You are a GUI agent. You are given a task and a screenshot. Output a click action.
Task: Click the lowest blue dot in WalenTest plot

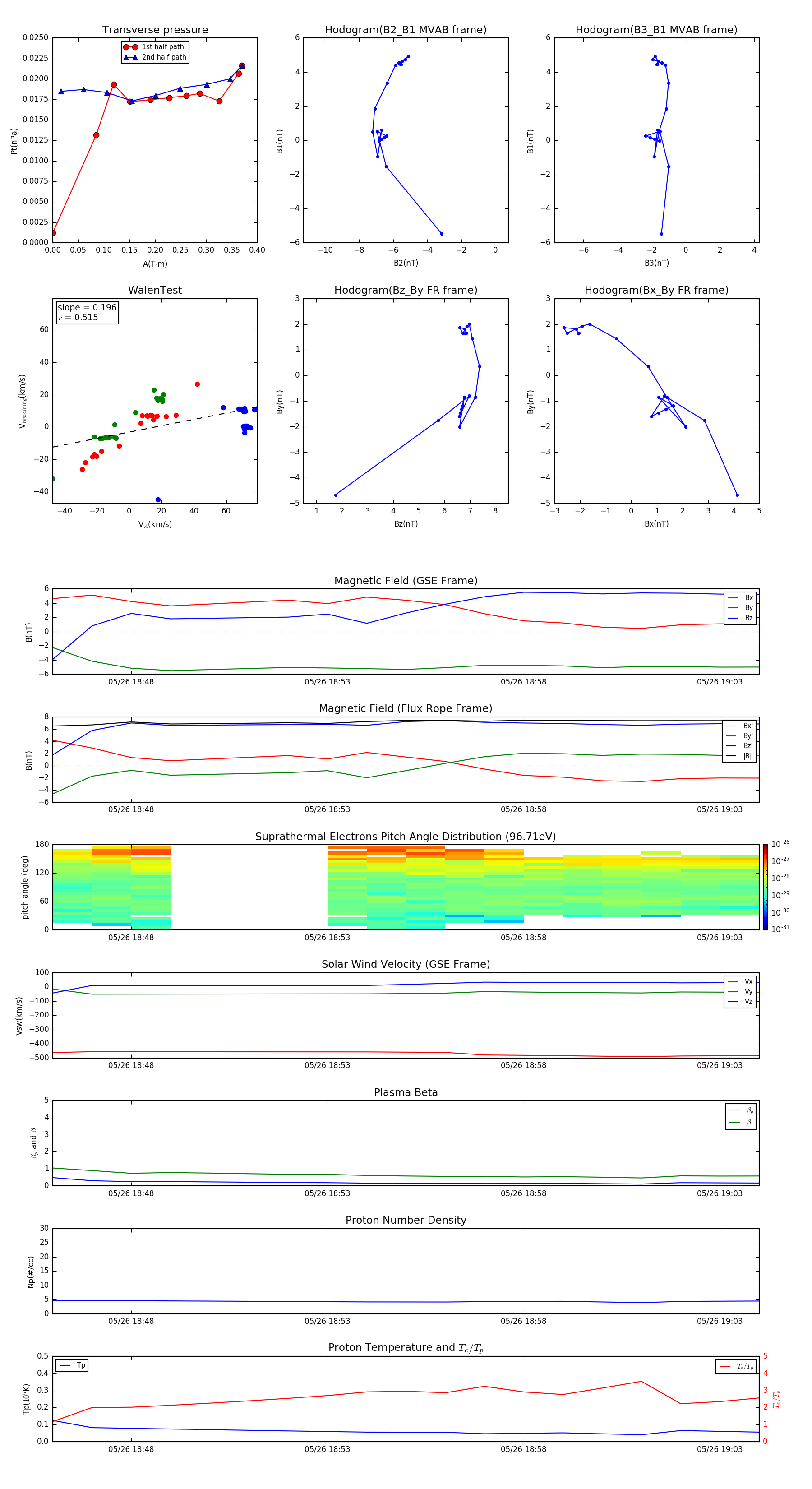click(158, 499)
